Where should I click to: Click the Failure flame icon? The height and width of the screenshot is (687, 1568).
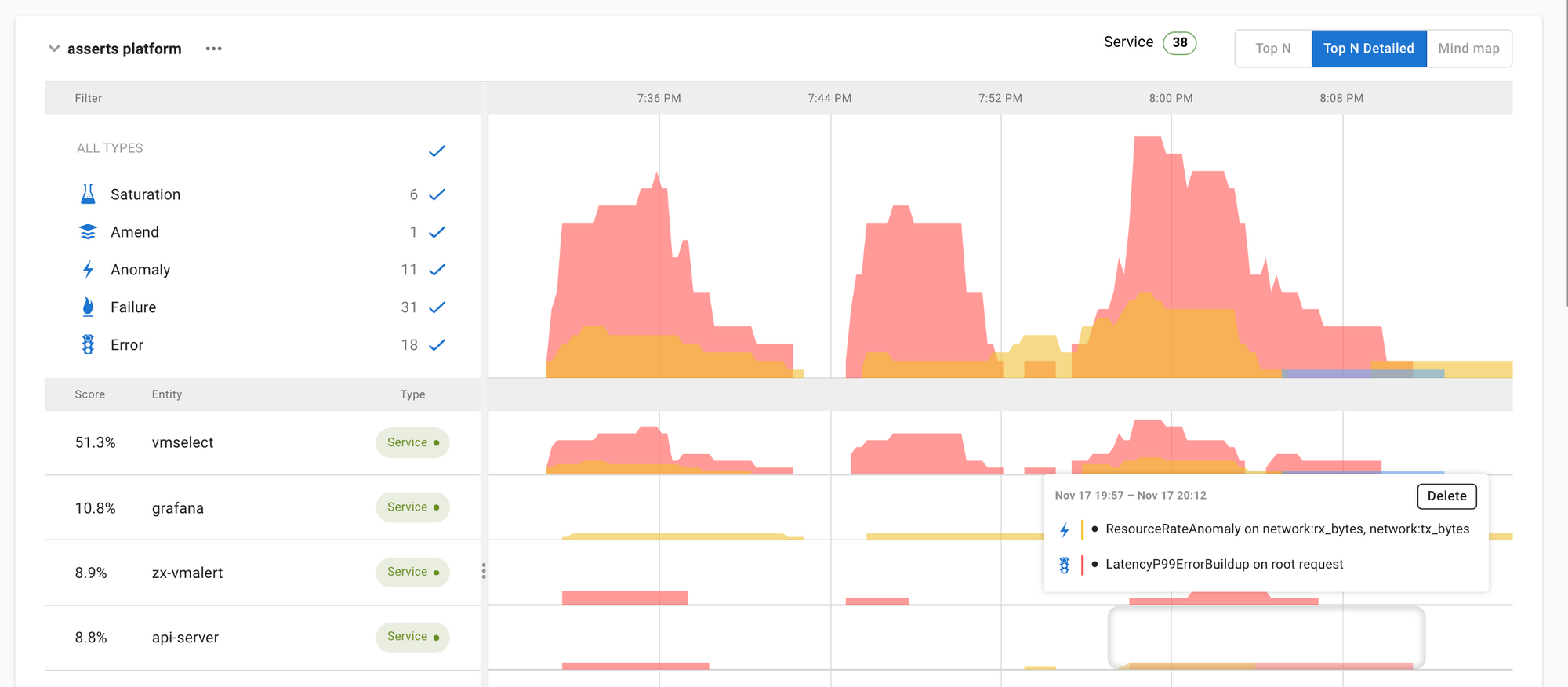(x=88, y=307)
